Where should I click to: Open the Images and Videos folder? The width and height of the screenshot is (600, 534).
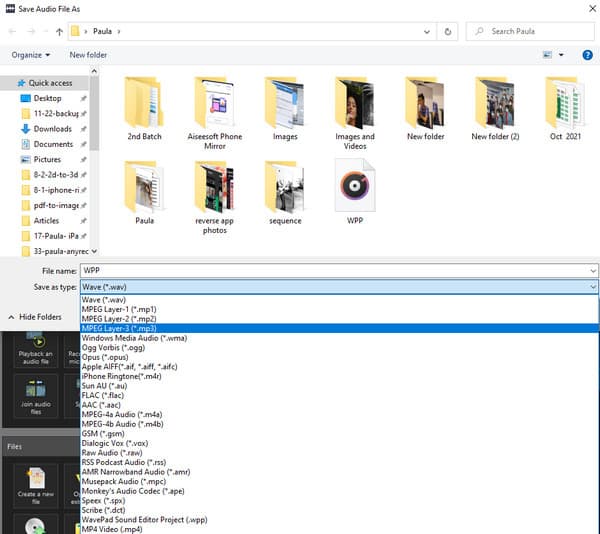coord(355,113)
